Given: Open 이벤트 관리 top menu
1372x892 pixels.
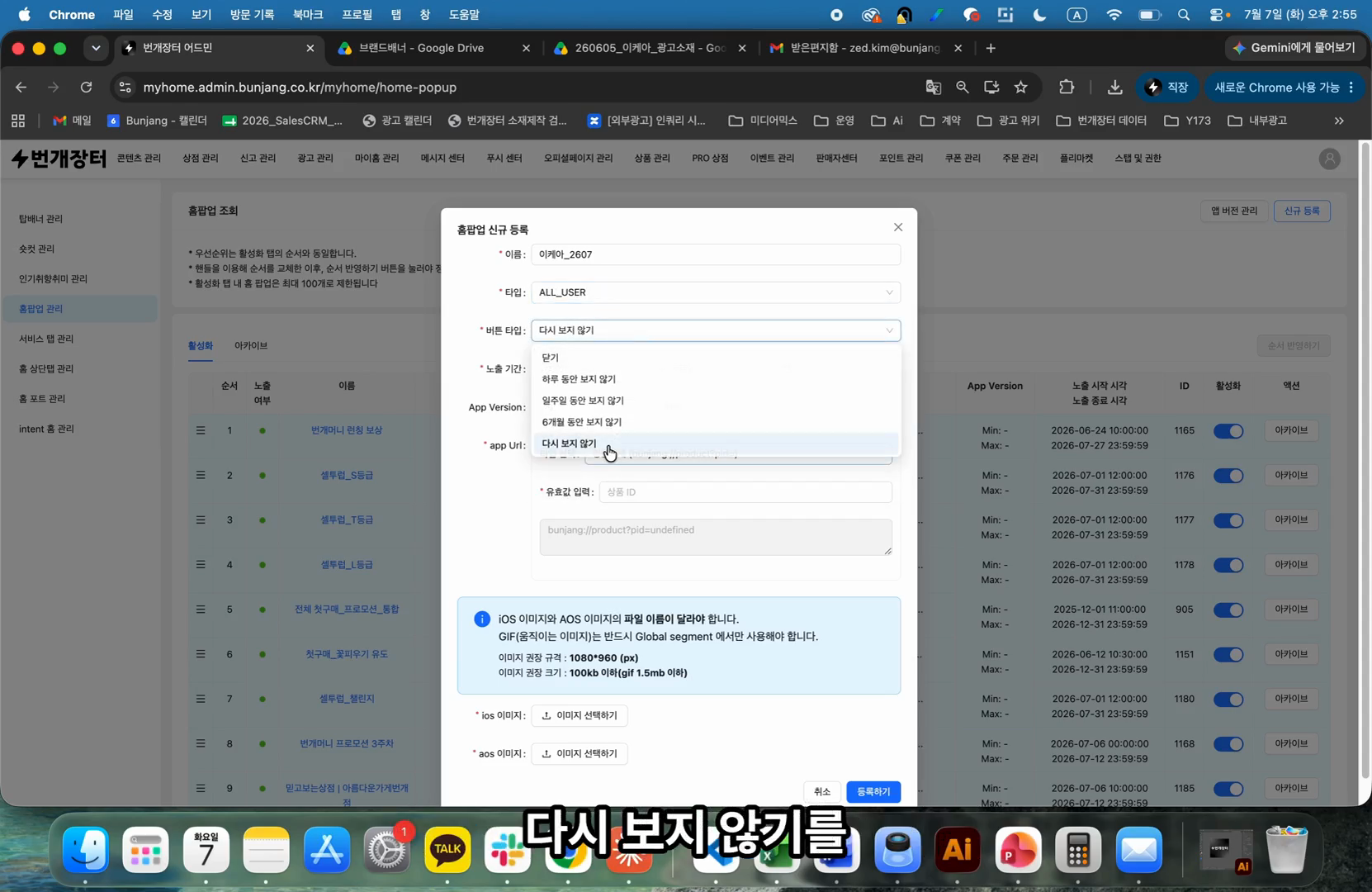Looking at the screenshot, I should point(772,158).
